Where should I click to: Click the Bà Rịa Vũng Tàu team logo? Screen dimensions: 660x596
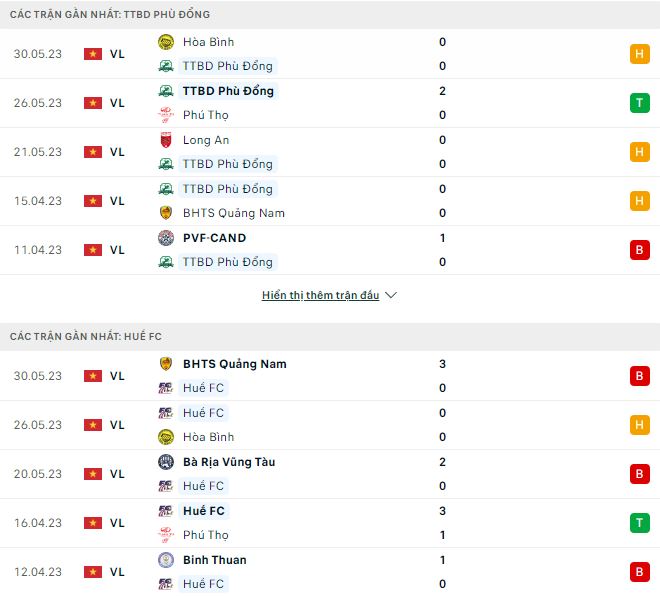[x=166, y=462]
